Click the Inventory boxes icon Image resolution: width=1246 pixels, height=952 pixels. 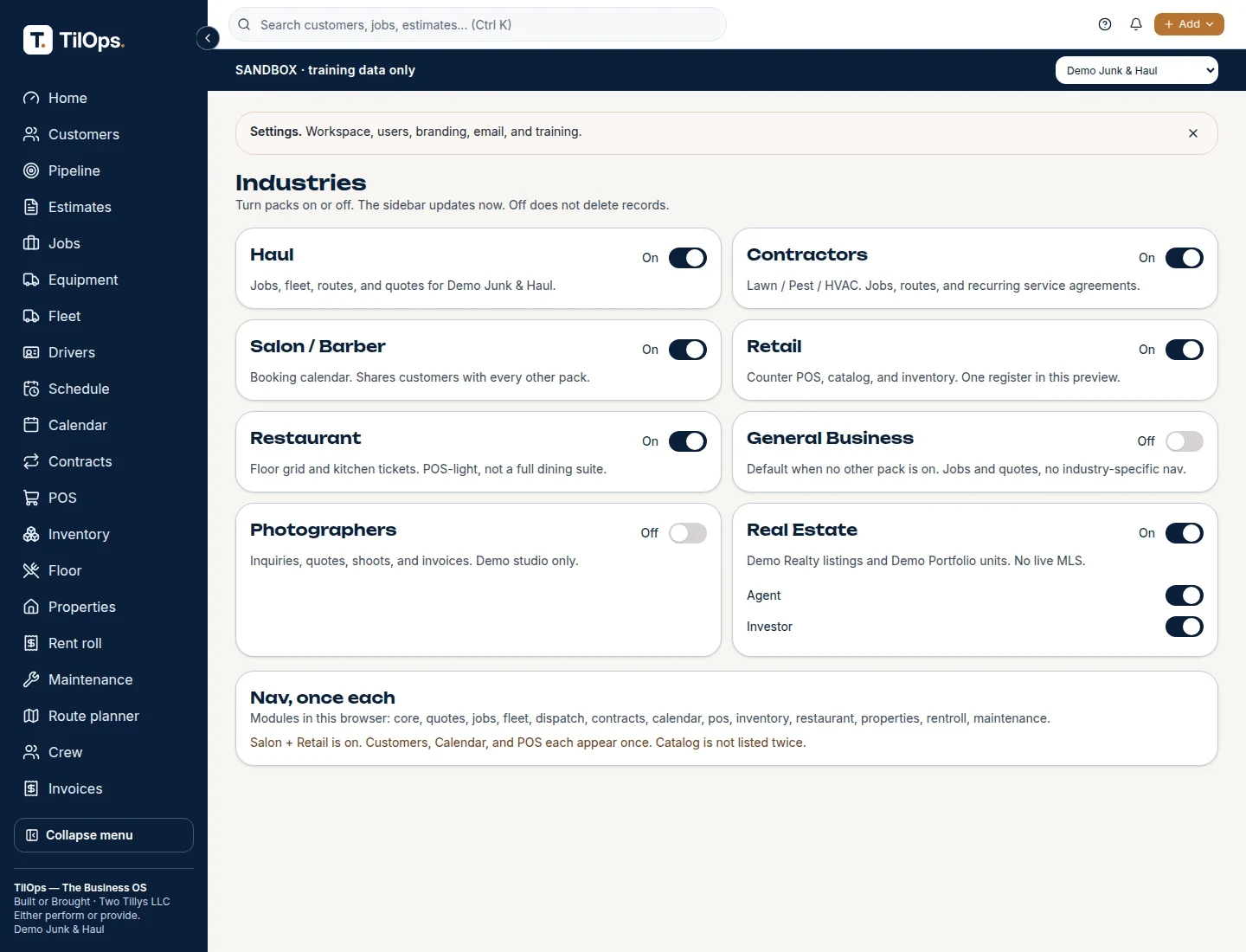coord(31,534)
